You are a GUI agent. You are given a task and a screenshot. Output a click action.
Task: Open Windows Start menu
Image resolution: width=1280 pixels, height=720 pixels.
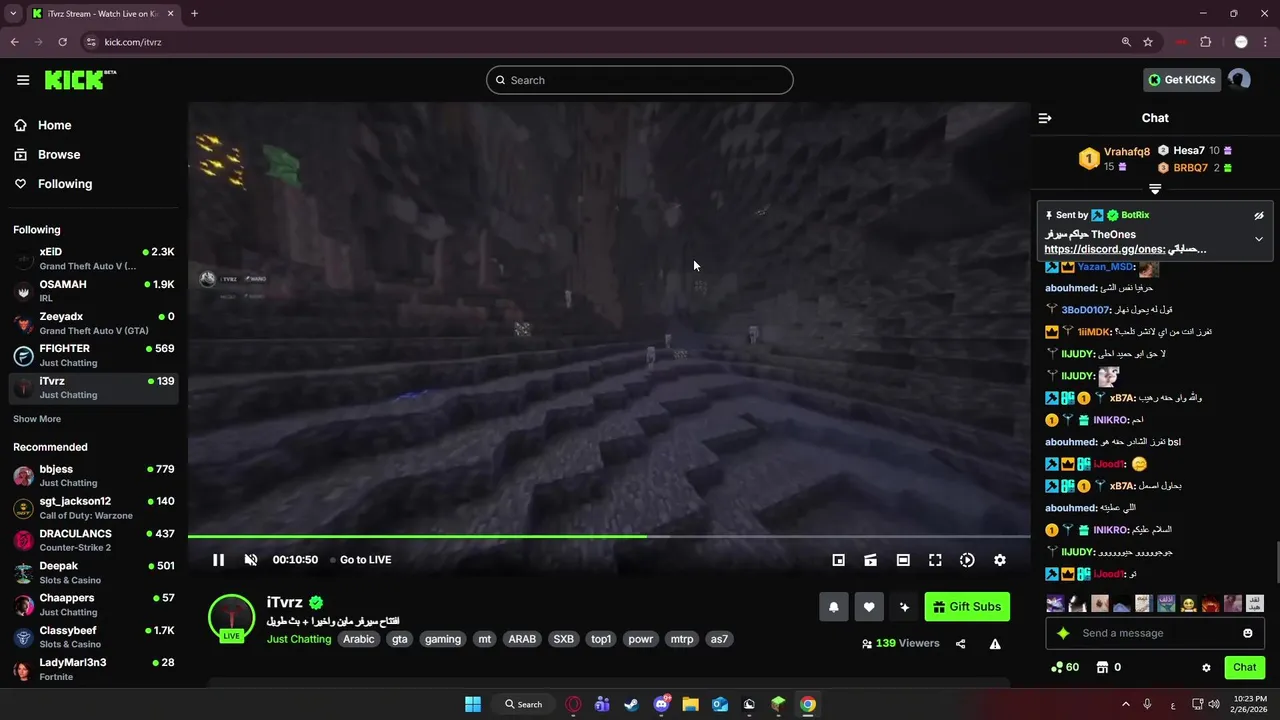pos(473,704)
